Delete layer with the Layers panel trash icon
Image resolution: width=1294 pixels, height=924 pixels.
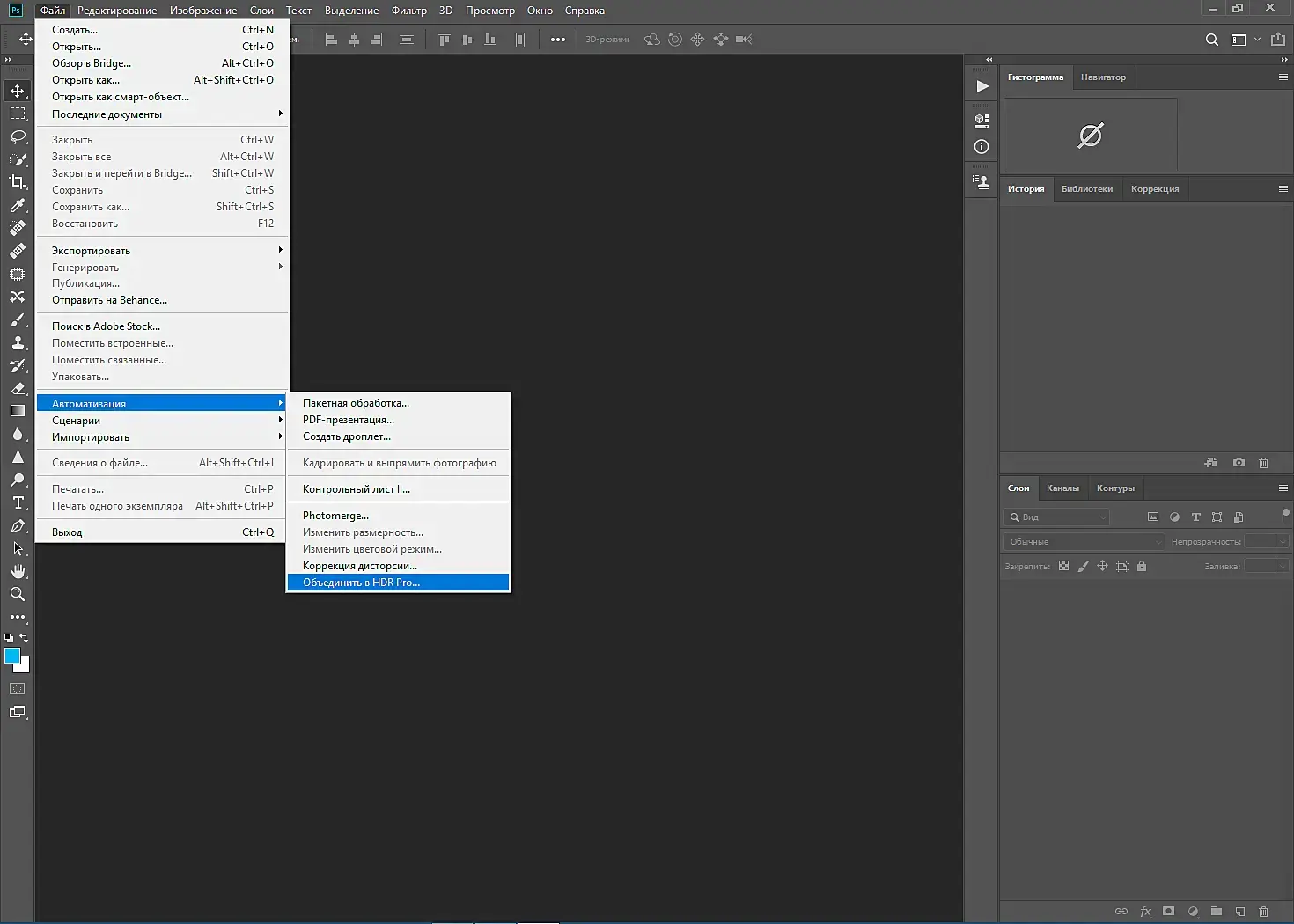1264,912
